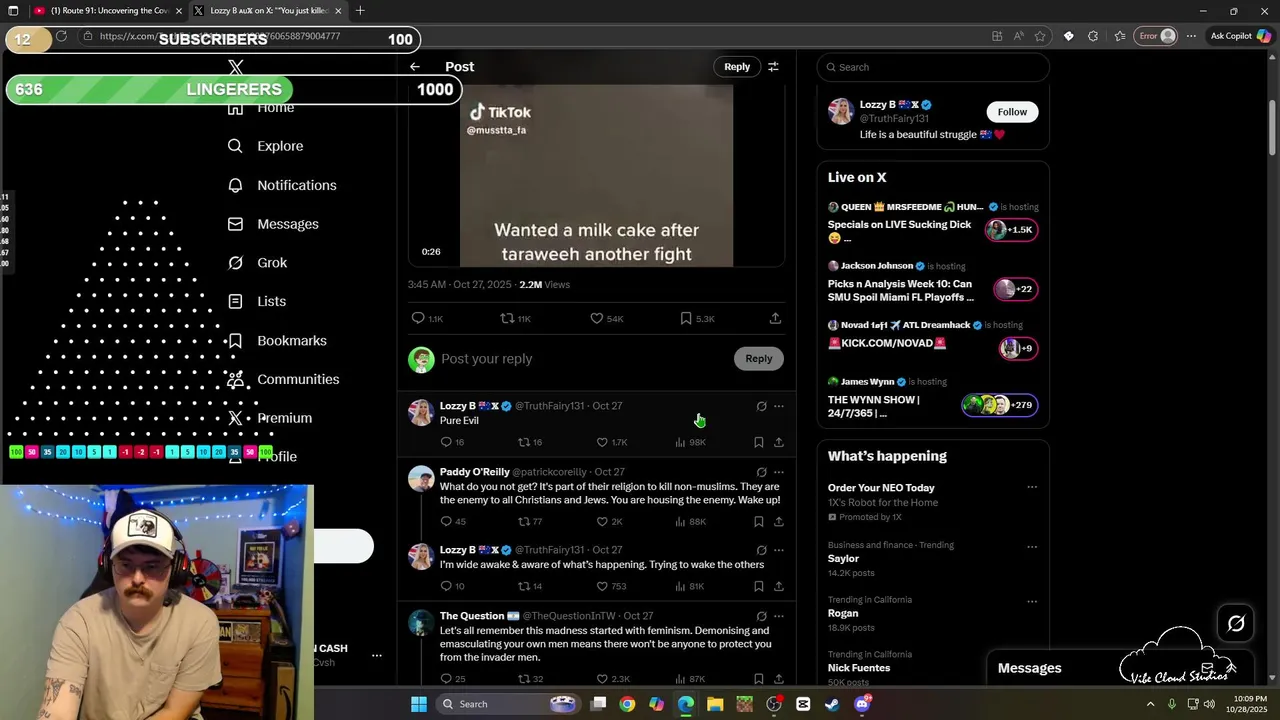This screenshot has width=1280, height=720.
Task: Open Communities in the sidebar
Action: point(283,379)
